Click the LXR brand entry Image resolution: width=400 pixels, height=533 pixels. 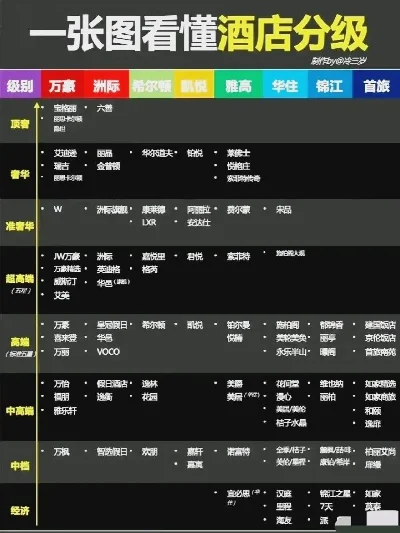[149, 222]
